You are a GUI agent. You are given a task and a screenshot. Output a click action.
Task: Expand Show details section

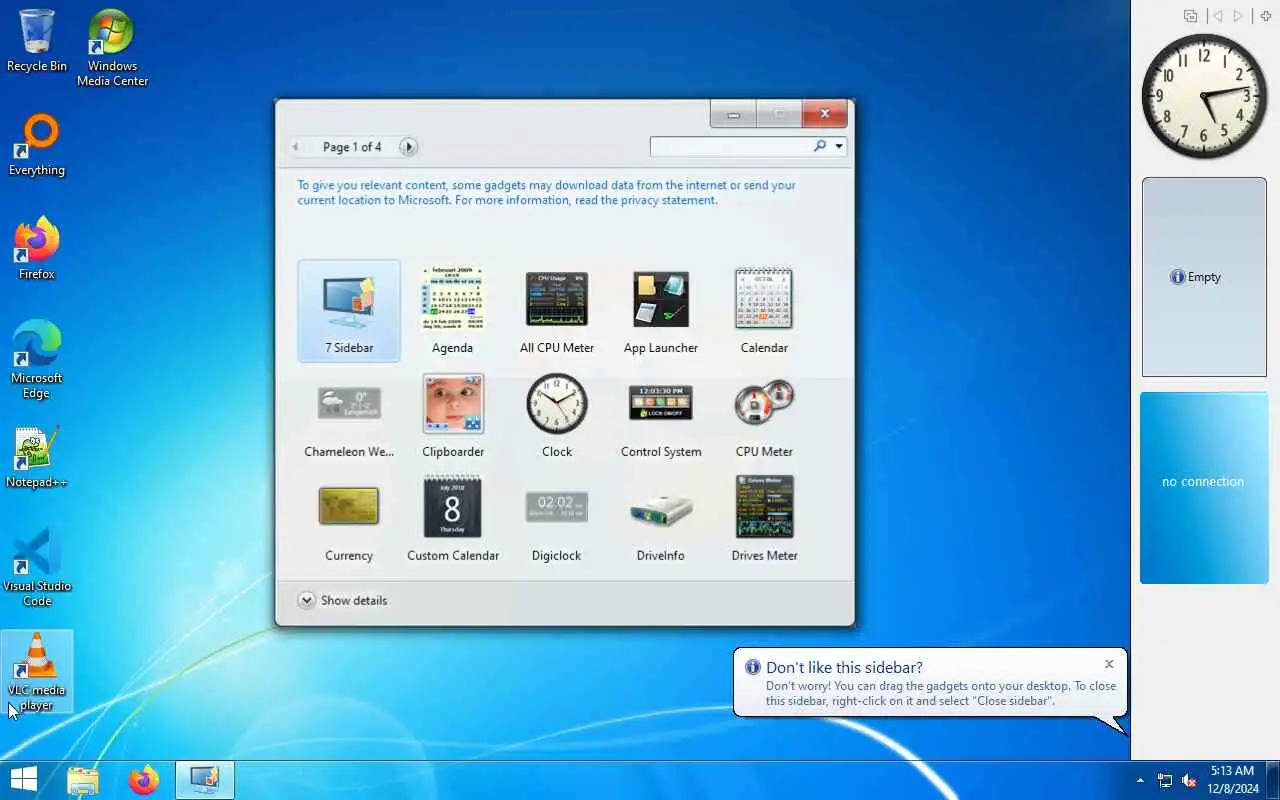point(343,600)
